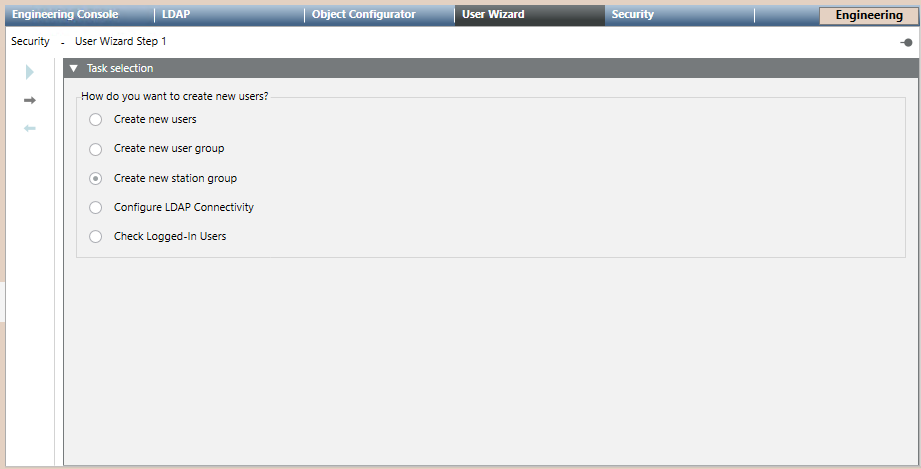Click the previous step left arrow icon
Screen dimensions: 921x469
[x=30, y=128]
